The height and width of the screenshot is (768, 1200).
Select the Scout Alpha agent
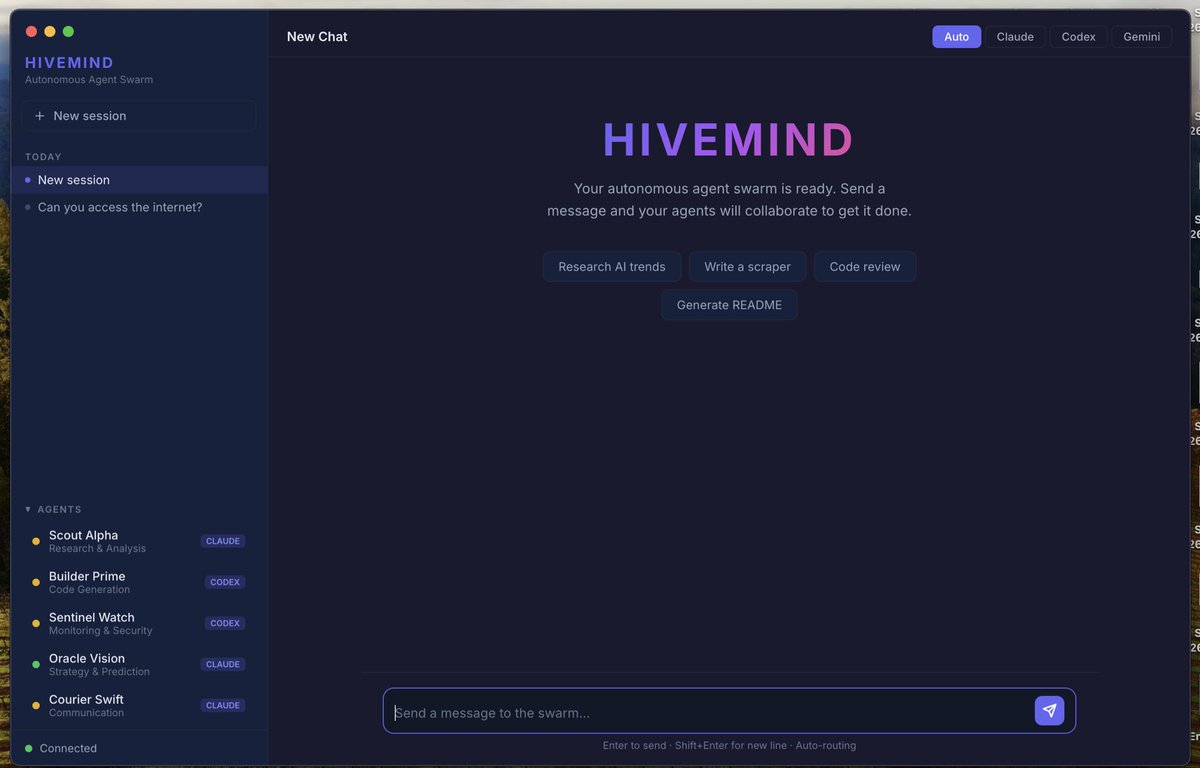pyautogui.click(x=139, y=541)
